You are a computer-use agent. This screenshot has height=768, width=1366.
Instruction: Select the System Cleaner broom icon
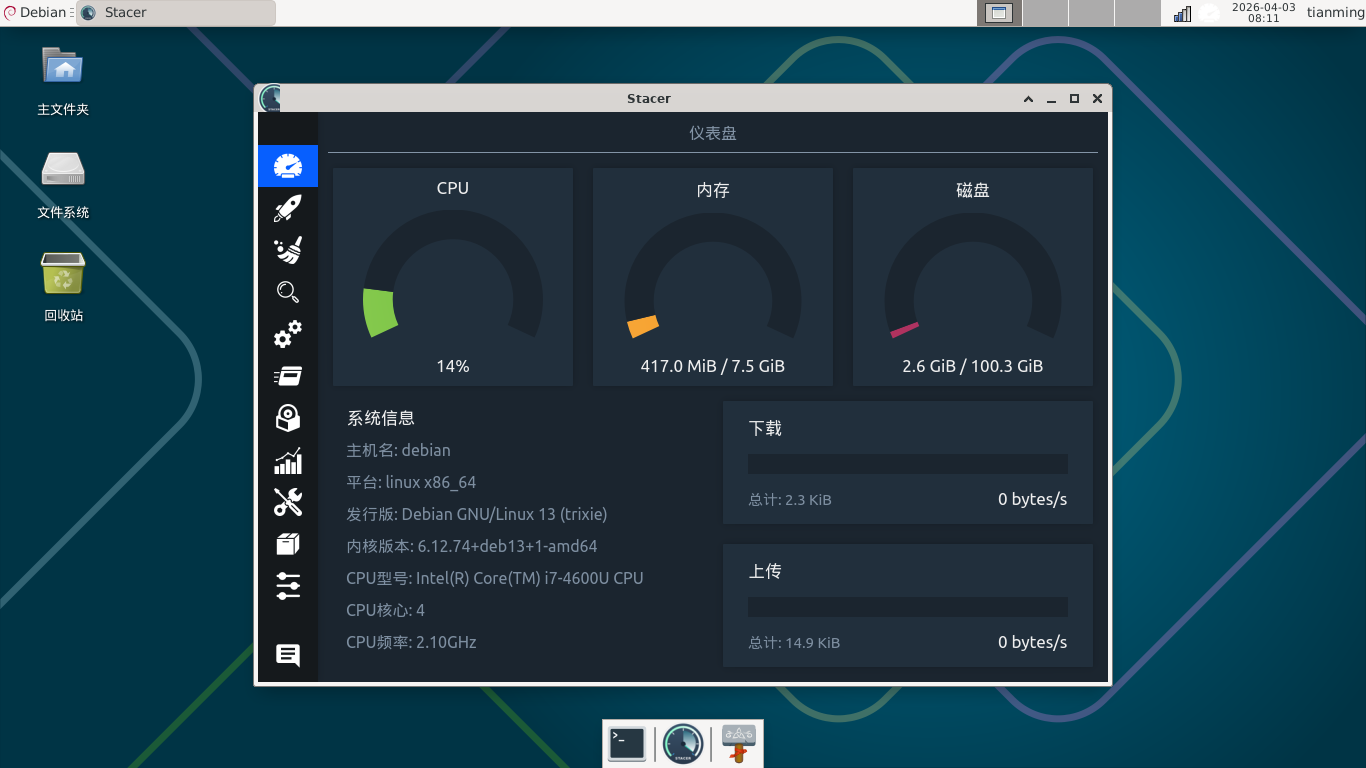[x=288, y=250]
